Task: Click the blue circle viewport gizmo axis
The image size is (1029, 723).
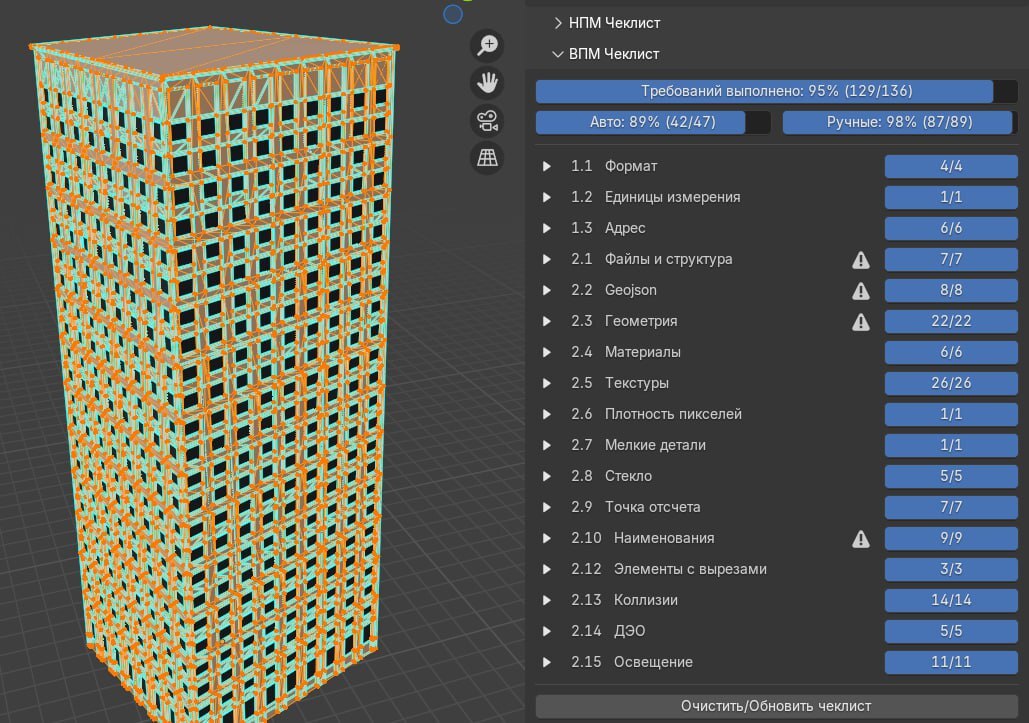Action: pos(453,14)
